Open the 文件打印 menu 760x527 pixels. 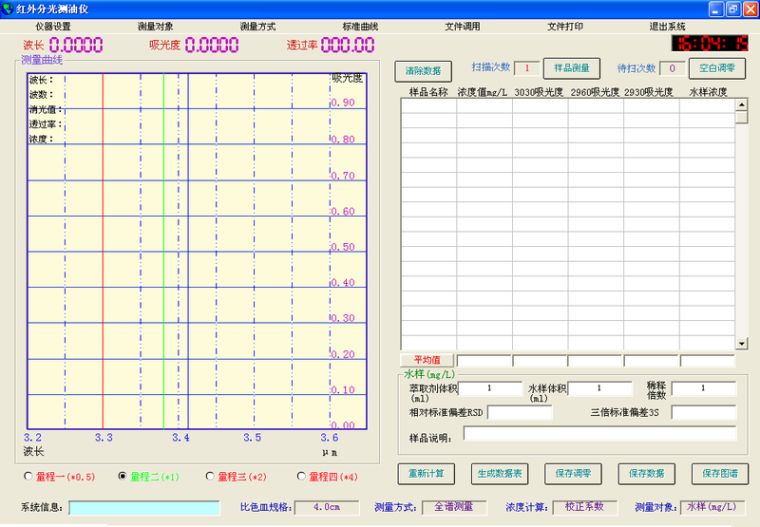point(565,27)
